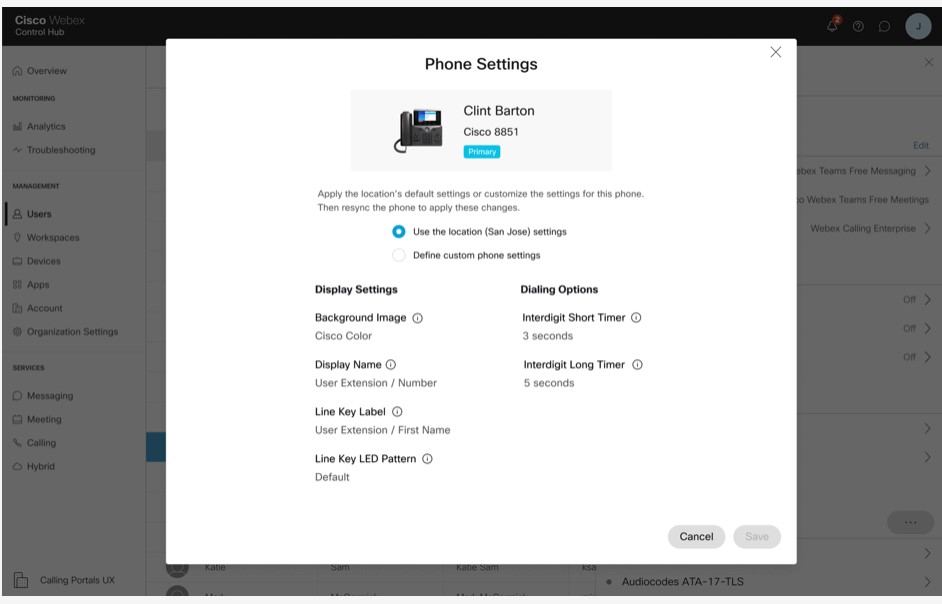Screen dimensions: 942x604
Task: Expand Webex Calling Enterprise chevron
Action: [927, 229]
